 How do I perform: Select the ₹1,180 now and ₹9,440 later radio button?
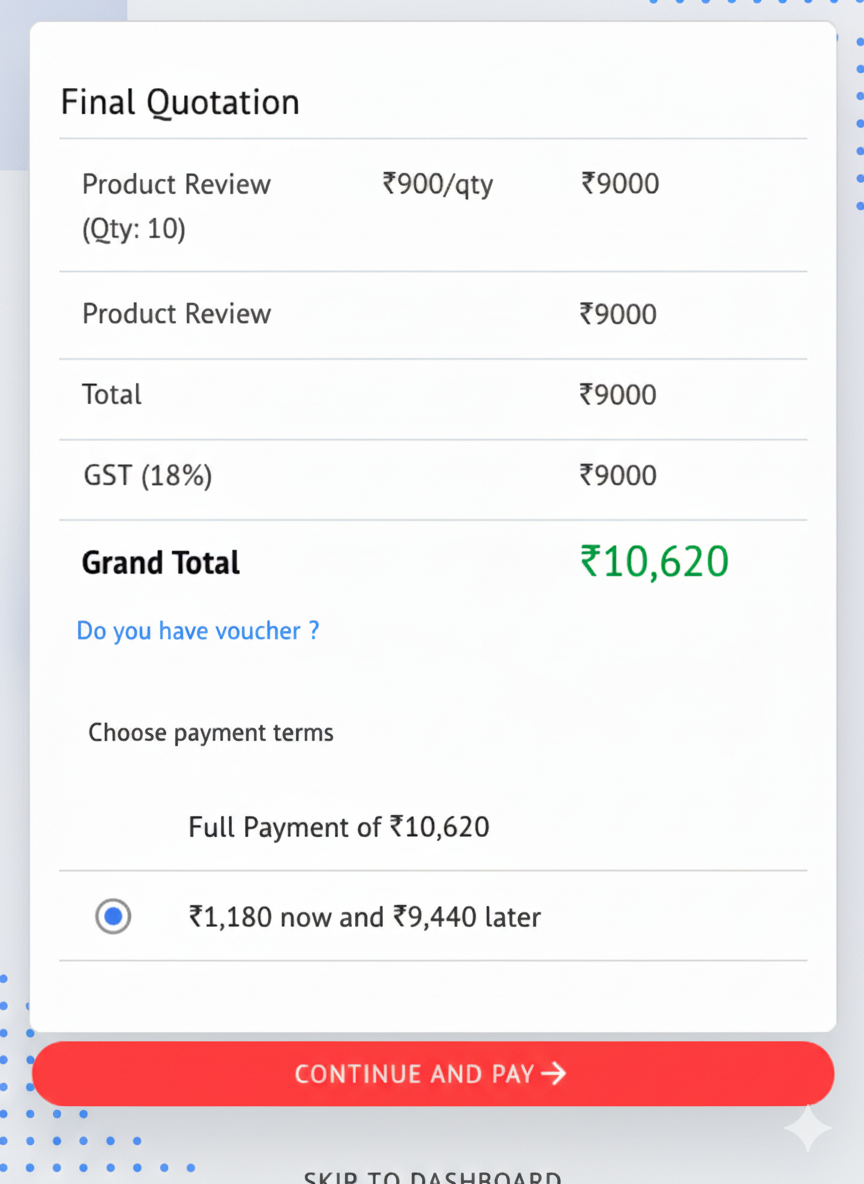(113, 916)
